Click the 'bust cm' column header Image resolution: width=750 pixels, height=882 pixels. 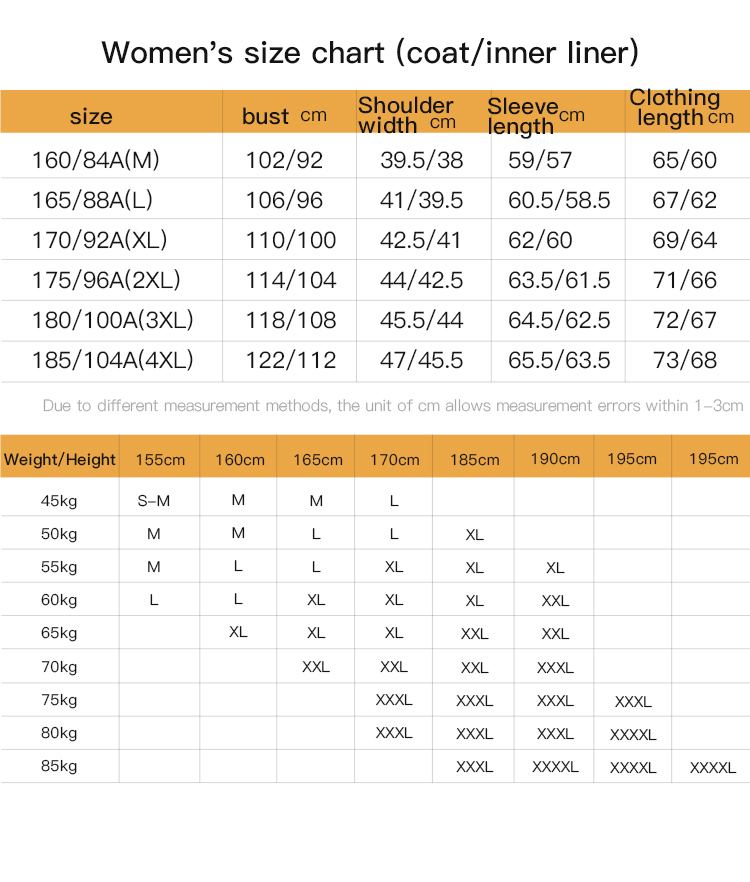click(x=284, y=116)
